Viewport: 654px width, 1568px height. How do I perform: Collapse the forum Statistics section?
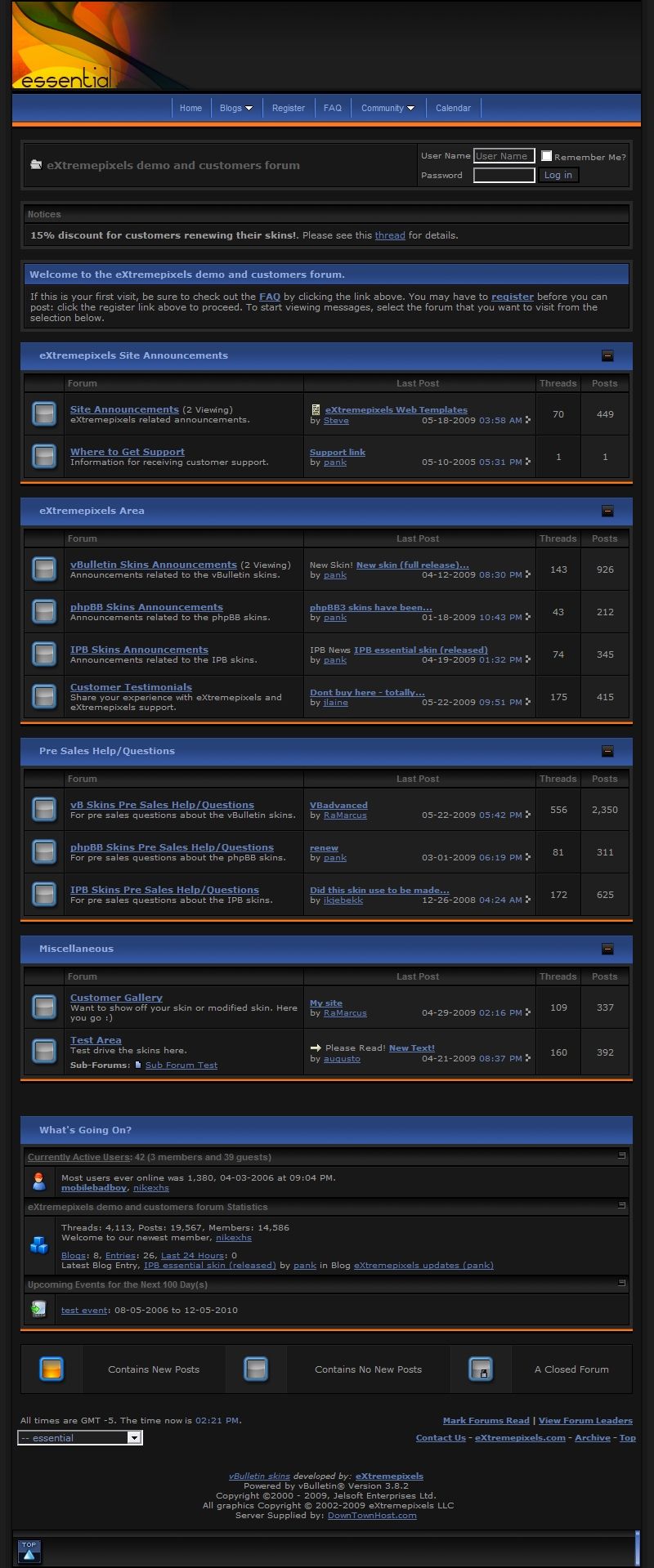pyautogui.click(x=622, y=1205)
